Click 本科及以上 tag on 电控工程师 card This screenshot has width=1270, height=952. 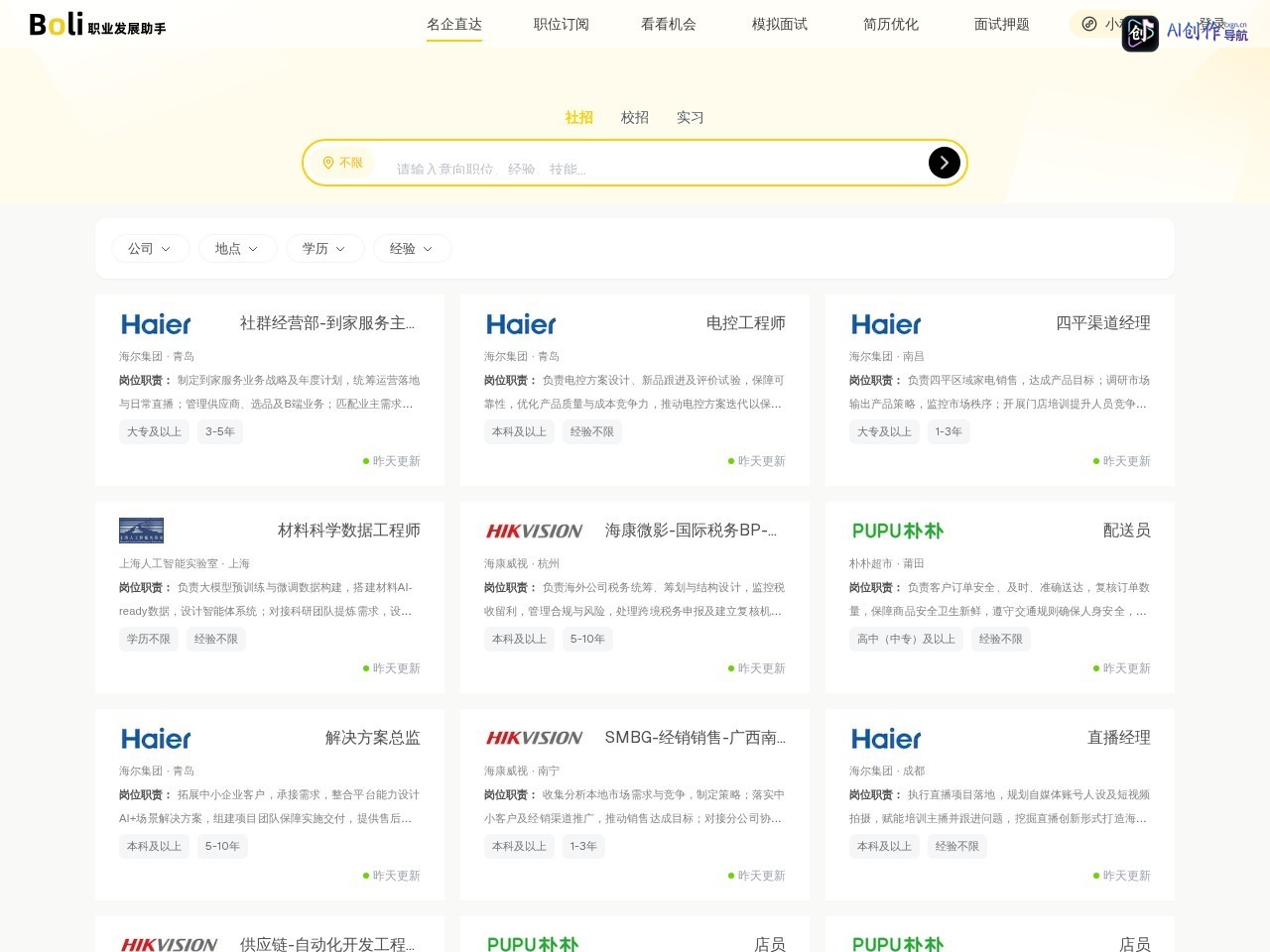tap(520, 431)
